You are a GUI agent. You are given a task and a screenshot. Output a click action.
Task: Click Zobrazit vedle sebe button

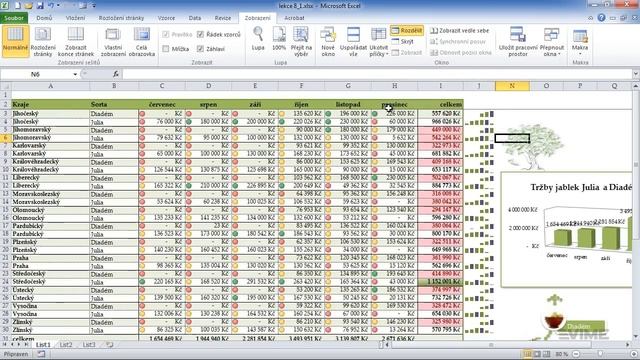(x=460, y=31)
